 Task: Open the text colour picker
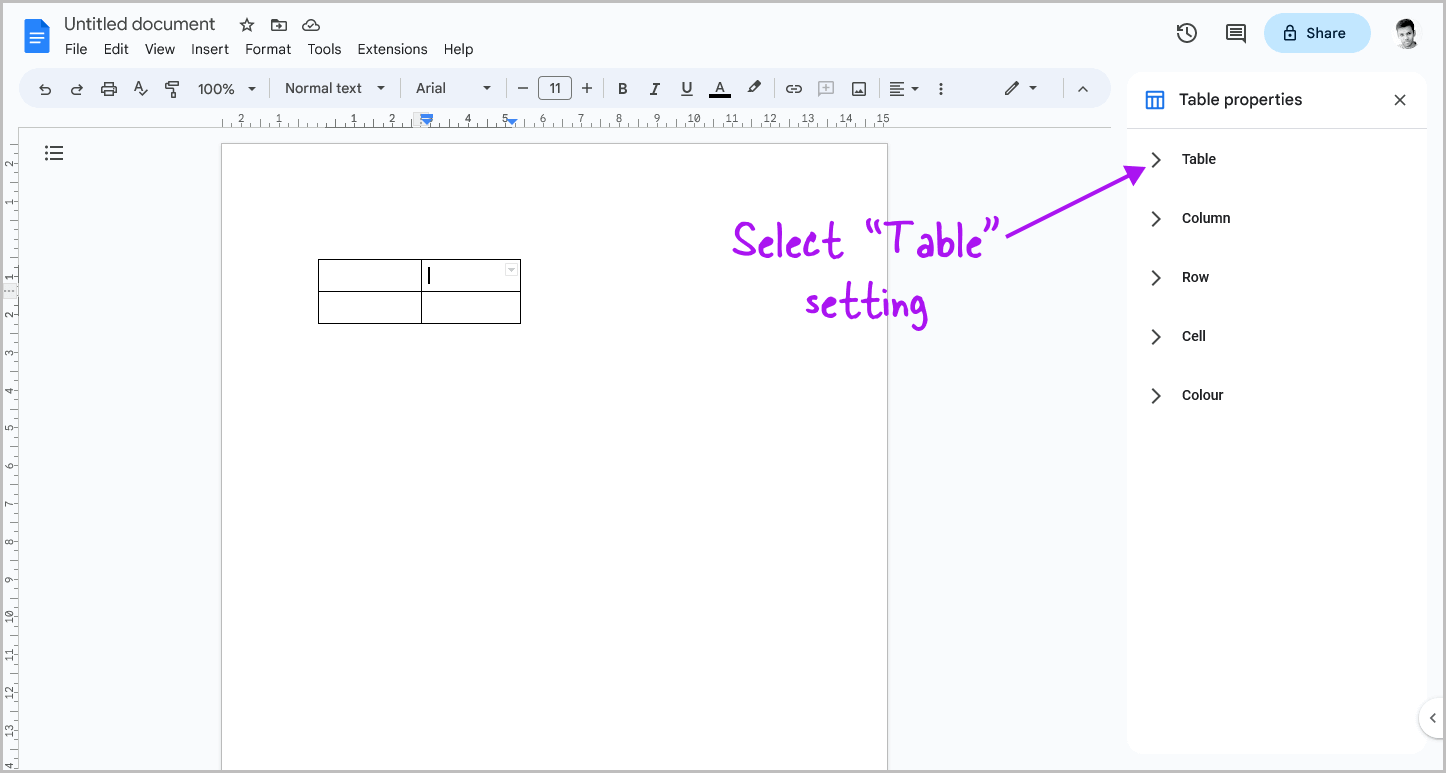[x=719, y=89]
